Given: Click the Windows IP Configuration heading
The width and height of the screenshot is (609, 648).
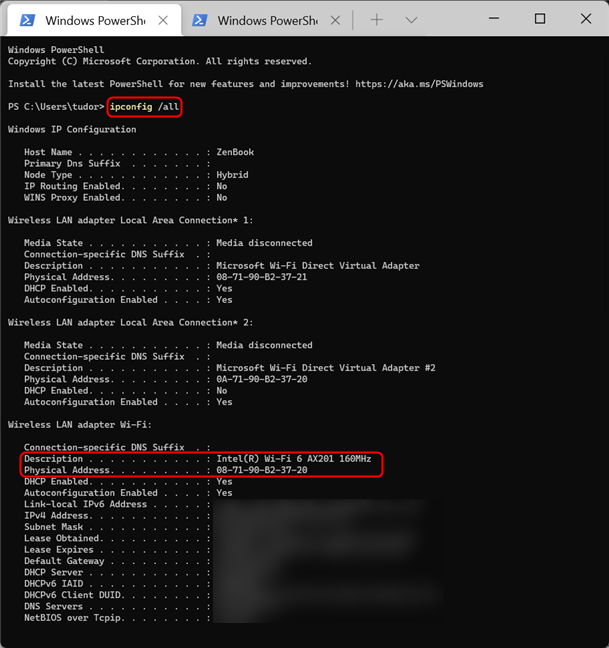Looking at the screenshot, I should (x=72, y=129).
